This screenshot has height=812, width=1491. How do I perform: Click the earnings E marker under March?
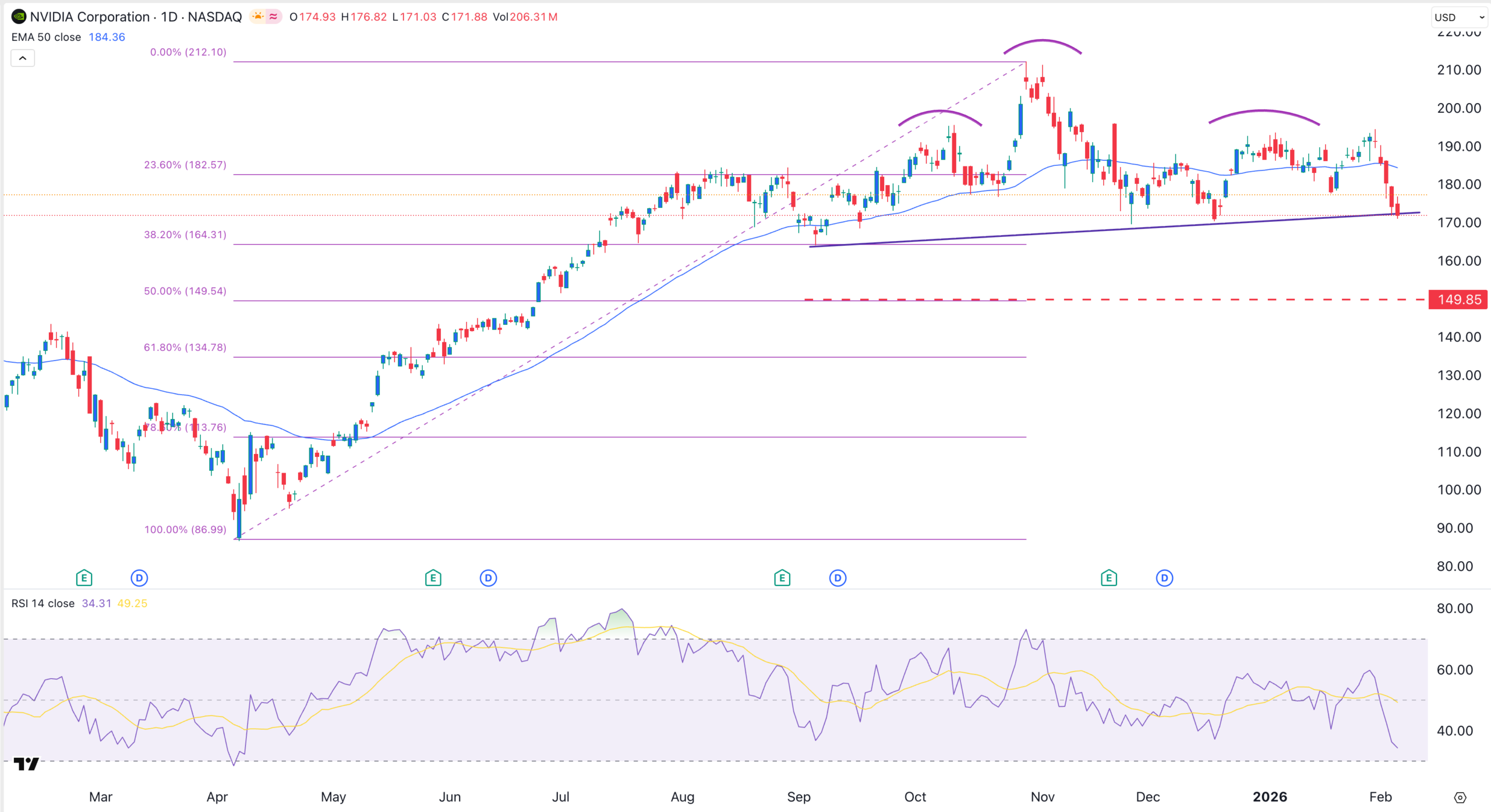click(x=83, y=578)
